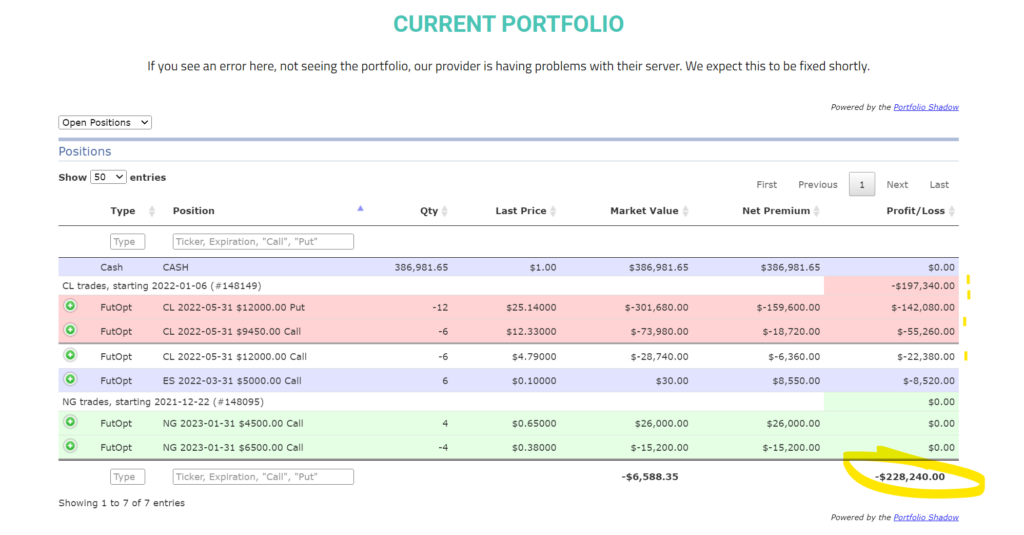Sort the table by Qty column

[x=429, y=211]
